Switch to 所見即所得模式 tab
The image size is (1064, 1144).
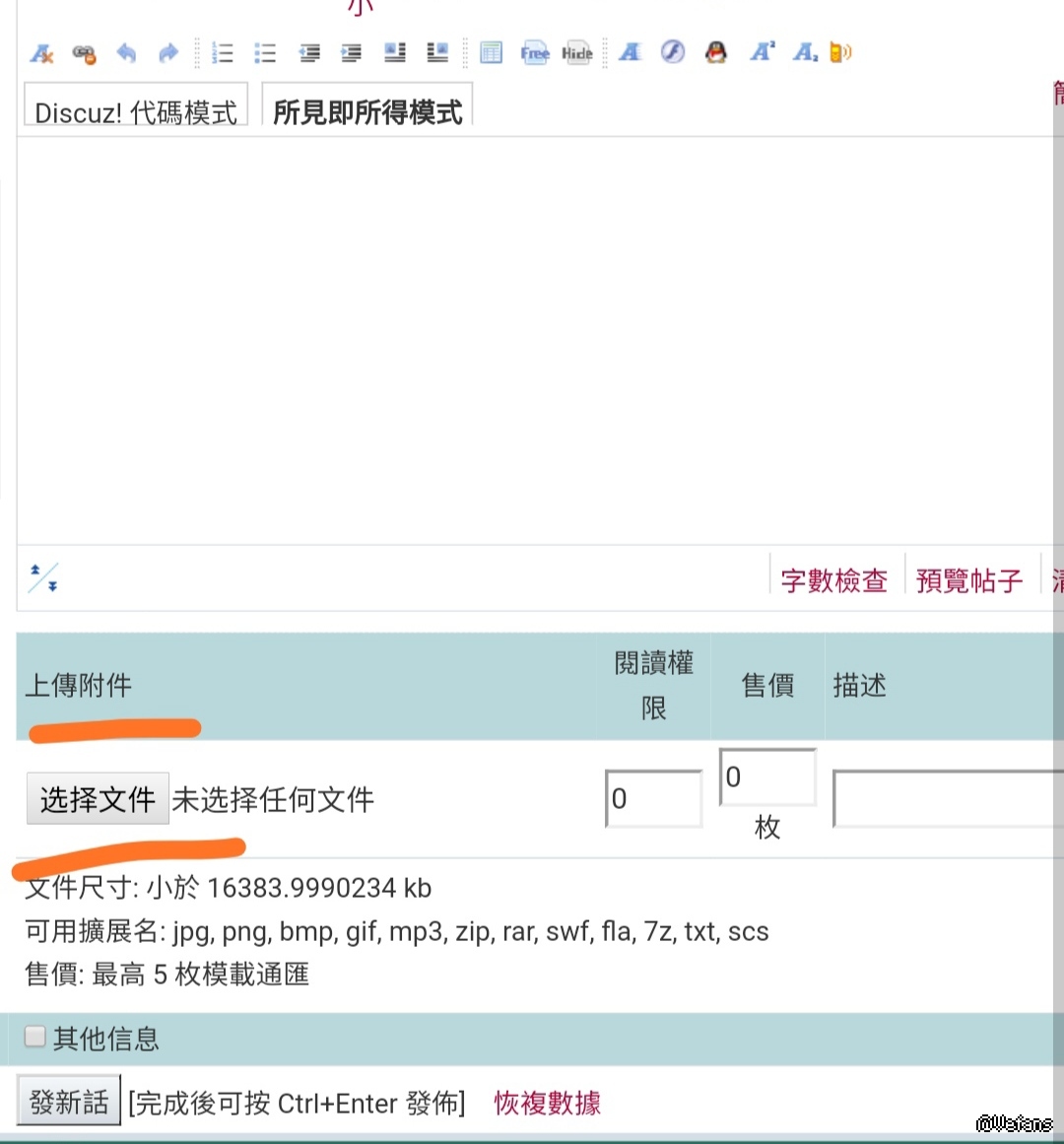(367, 105)
